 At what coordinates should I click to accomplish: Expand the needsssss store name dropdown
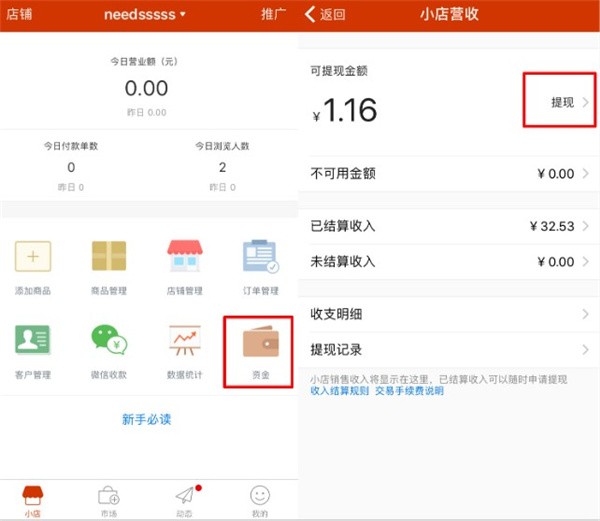pyautogui.click(x=145, y=14)
